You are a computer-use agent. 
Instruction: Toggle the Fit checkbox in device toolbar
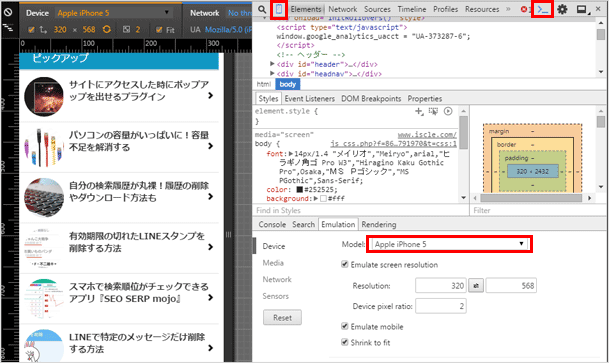(159, 30)
